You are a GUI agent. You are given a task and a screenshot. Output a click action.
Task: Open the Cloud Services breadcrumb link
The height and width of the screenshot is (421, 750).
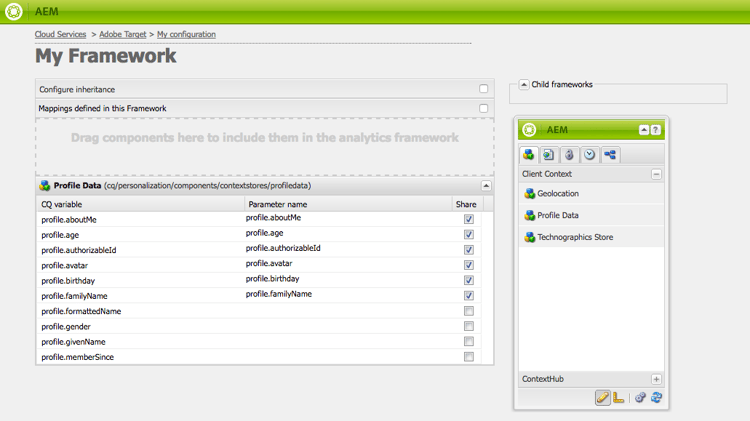point(60,34)
